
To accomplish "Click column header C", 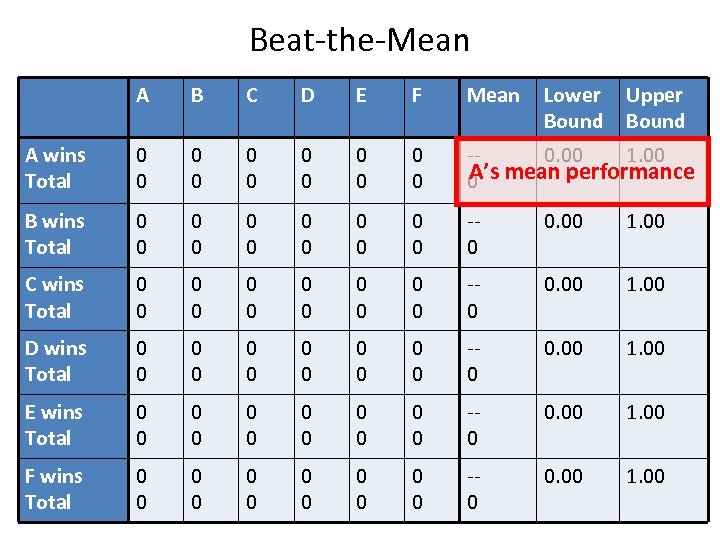I will 252,96.
